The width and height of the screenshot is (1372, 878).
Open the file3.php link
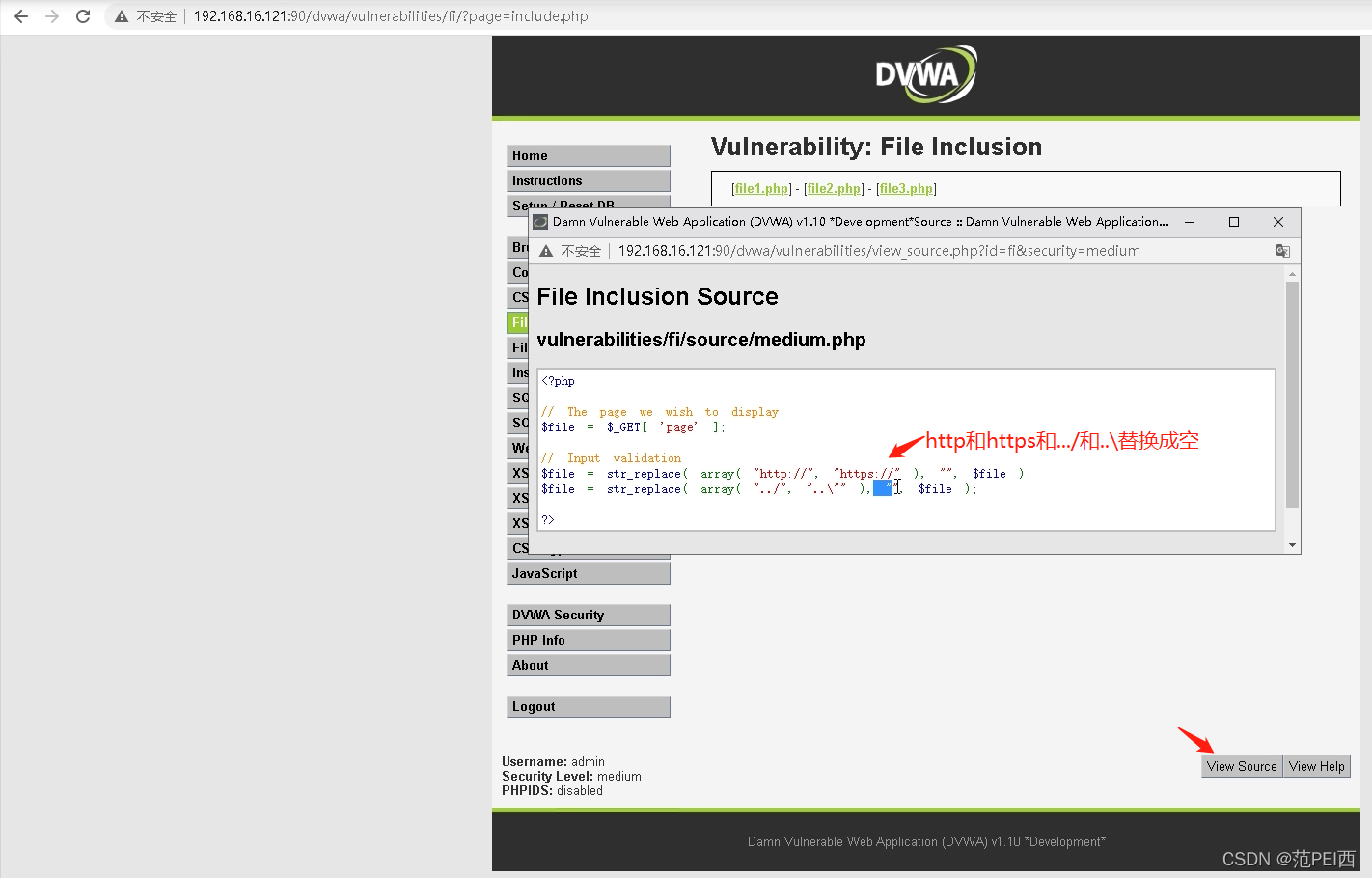tap(906, 189)
